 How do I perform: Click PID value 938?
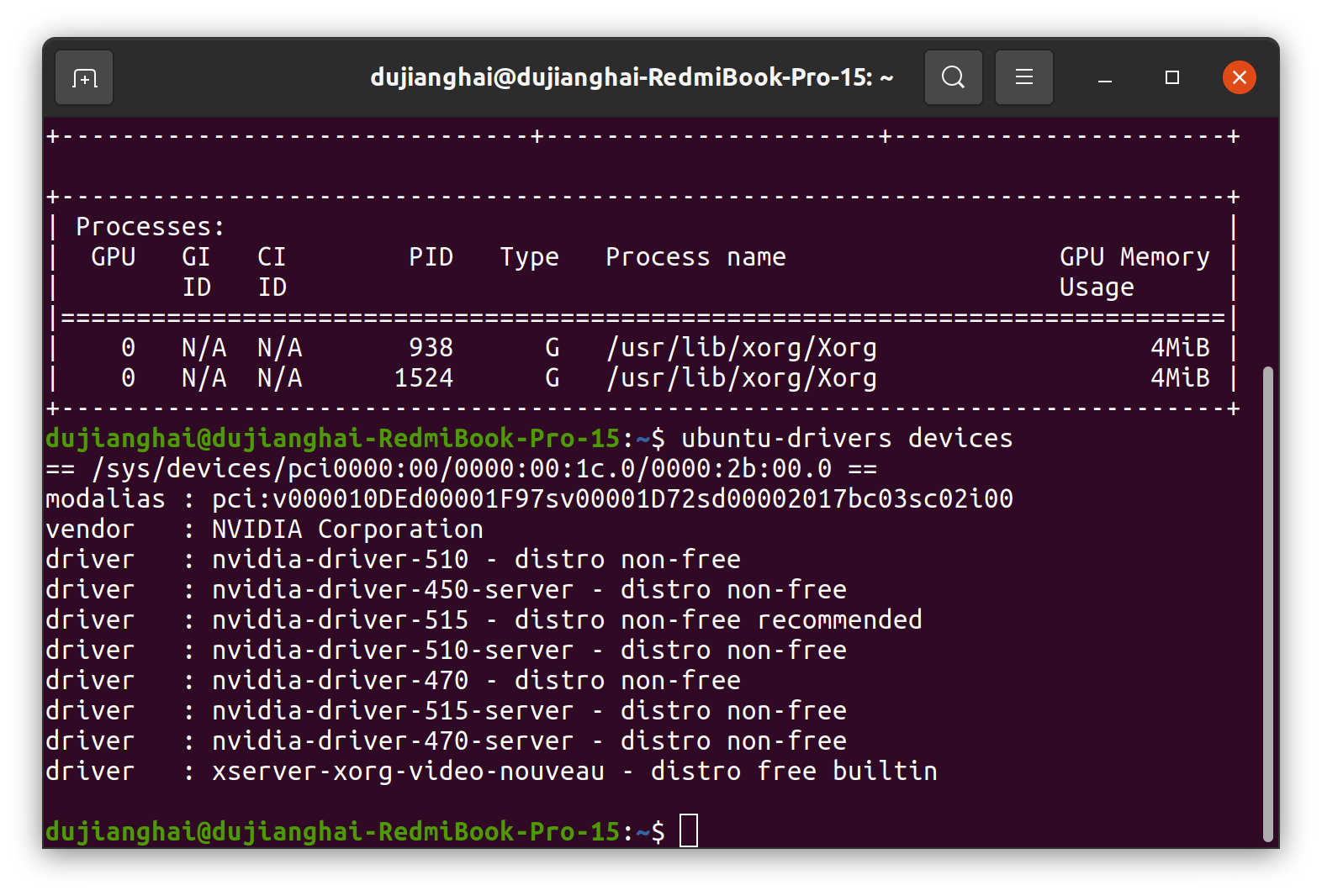pyautogui.click(x=431, y=347)
